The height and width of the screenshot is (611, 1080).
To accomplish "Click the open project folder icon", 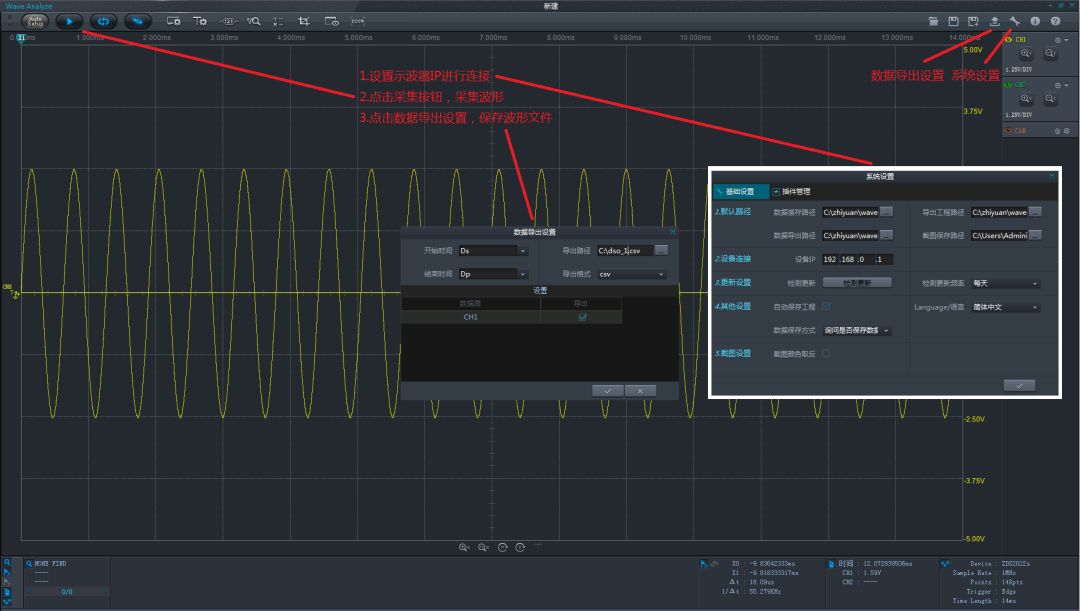I will (x=933, y=20).
